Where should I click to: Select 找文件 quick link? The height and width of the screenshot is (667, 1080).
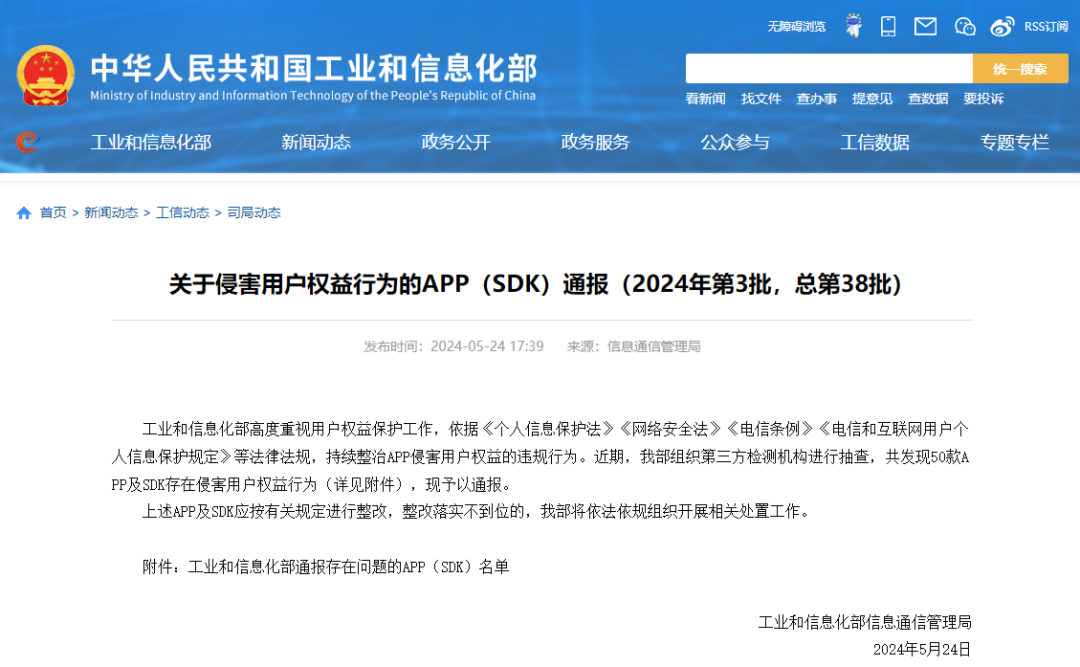pos(761,99)
